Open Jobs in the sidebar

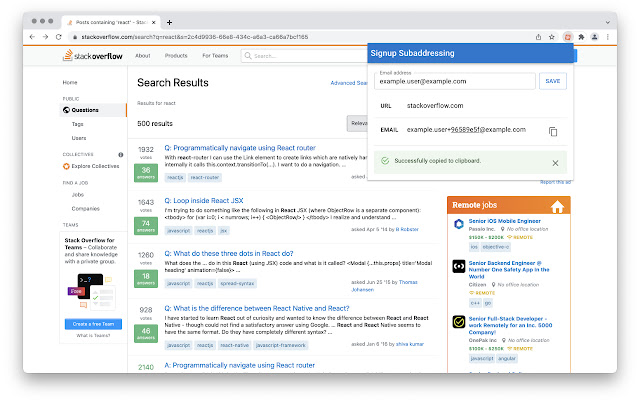click(78, 195)
